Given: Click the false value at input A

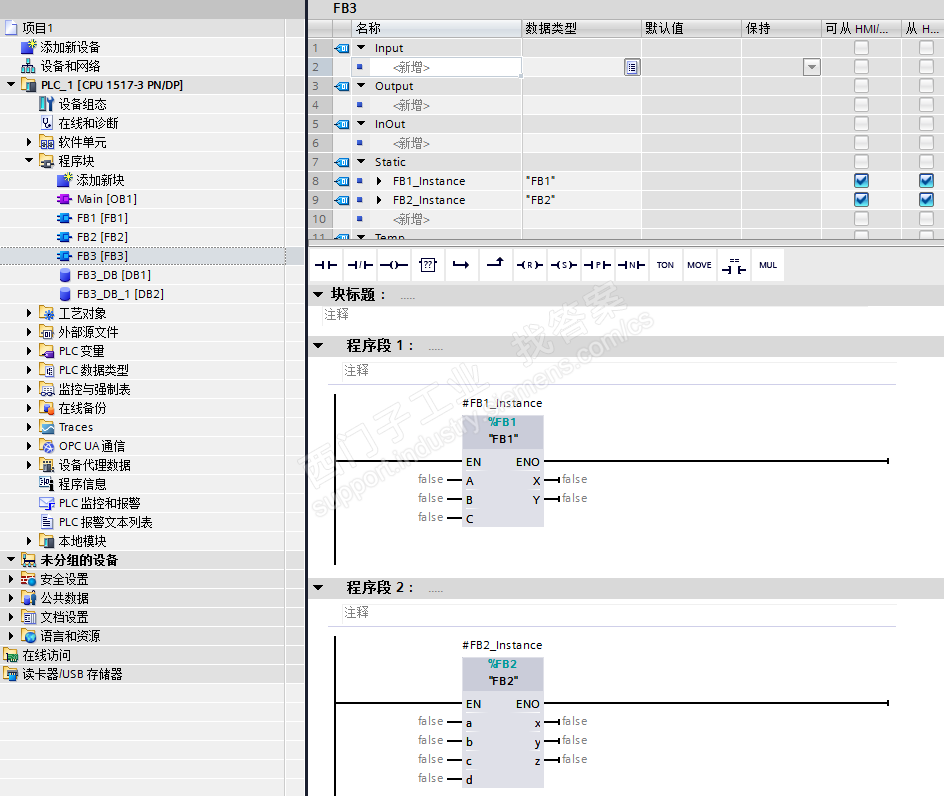Looking at the screenshot, I should tap(430, 479).
